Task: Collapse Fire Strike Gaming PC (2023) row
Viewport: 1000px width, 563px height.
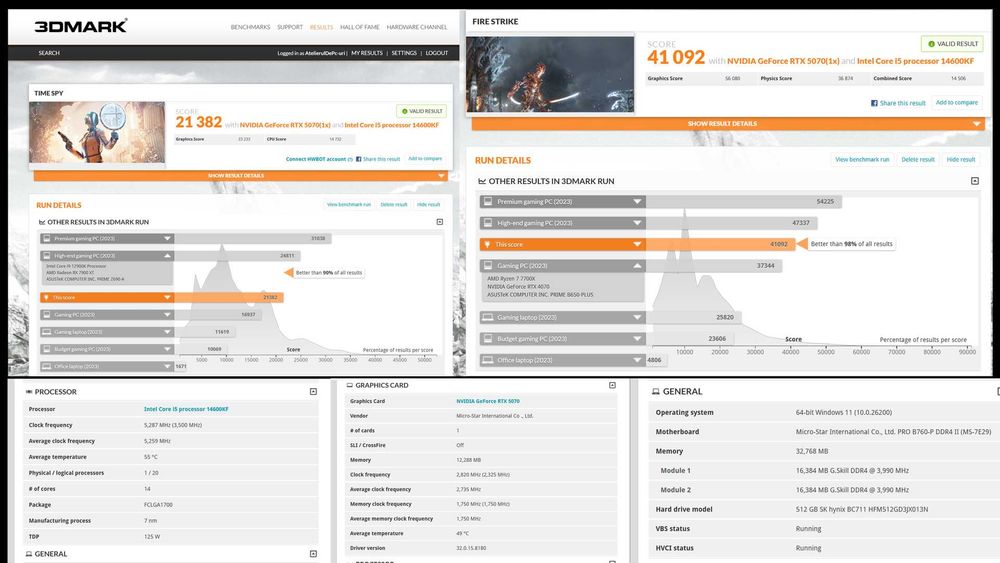Action: tap(636, 266)
